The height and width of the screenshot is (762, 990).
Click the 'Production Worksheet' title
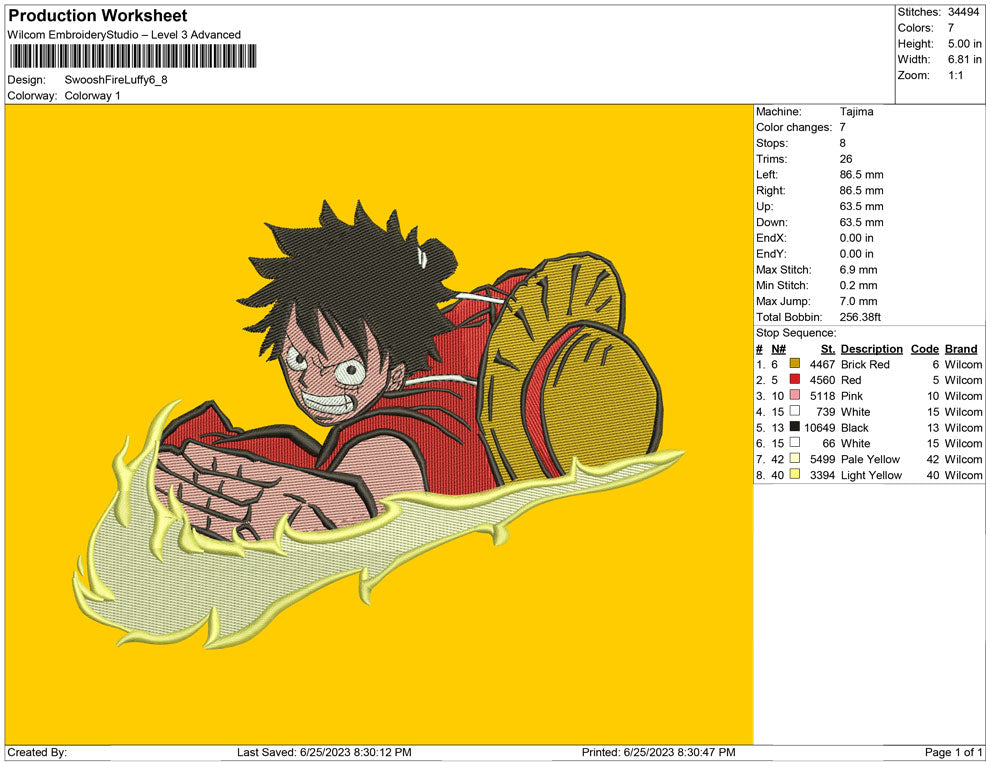pos(98,16)
